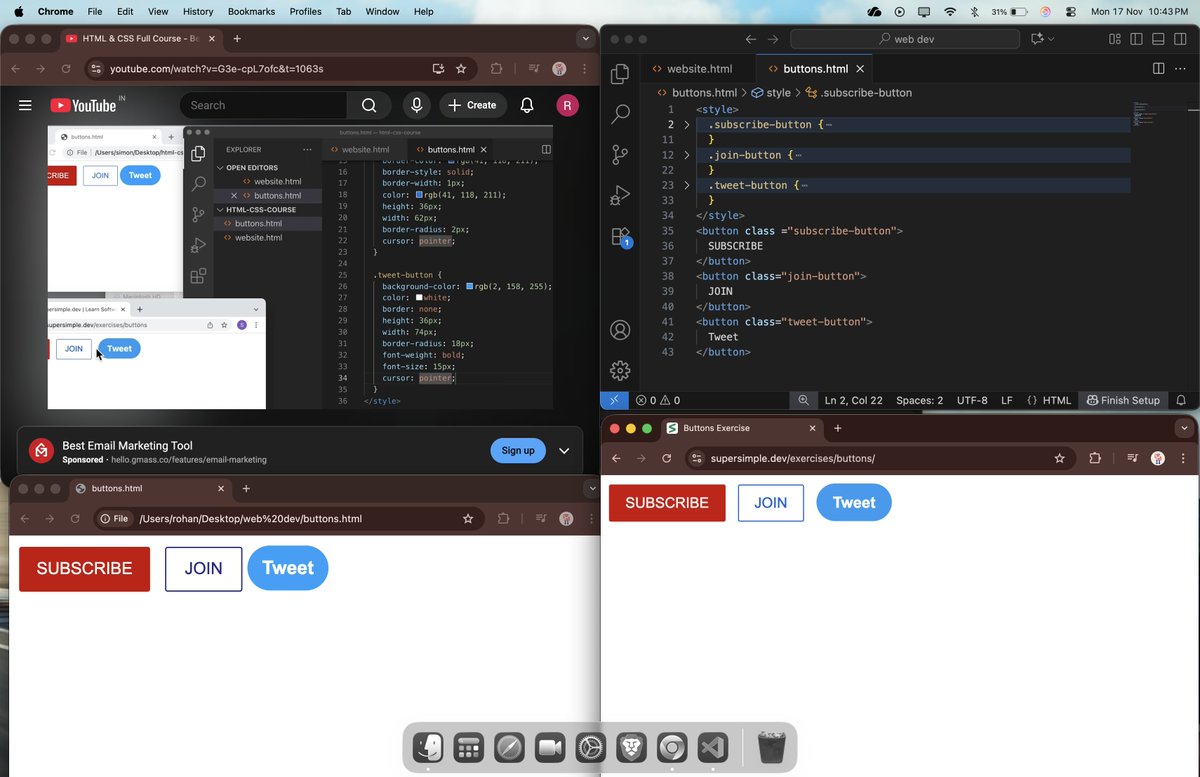1200x777 pixels.
Task: Open the Search view in VS Code
Action: pos(620,113)
